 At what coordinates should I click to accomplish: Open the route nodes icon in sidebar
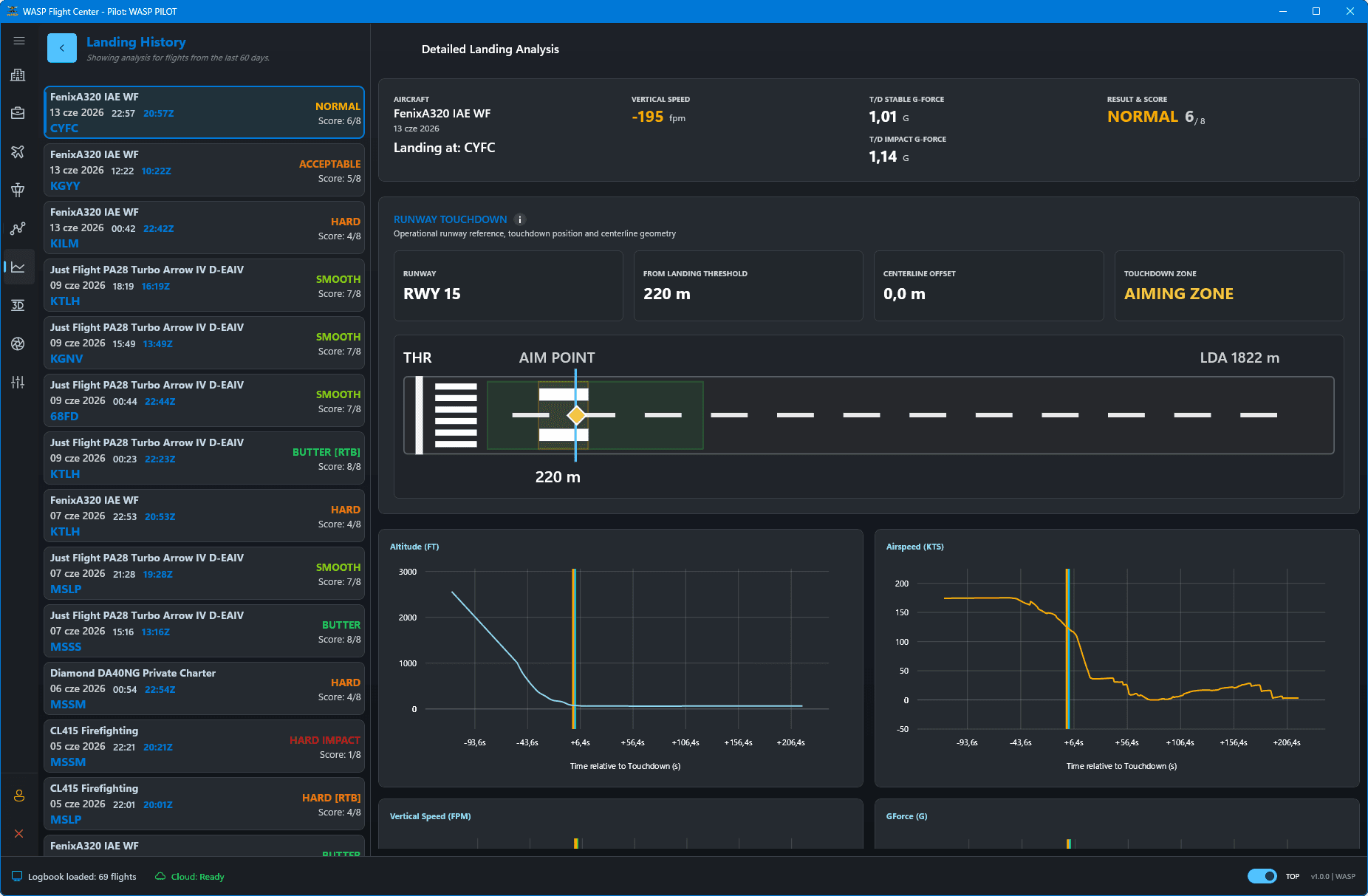18,228
